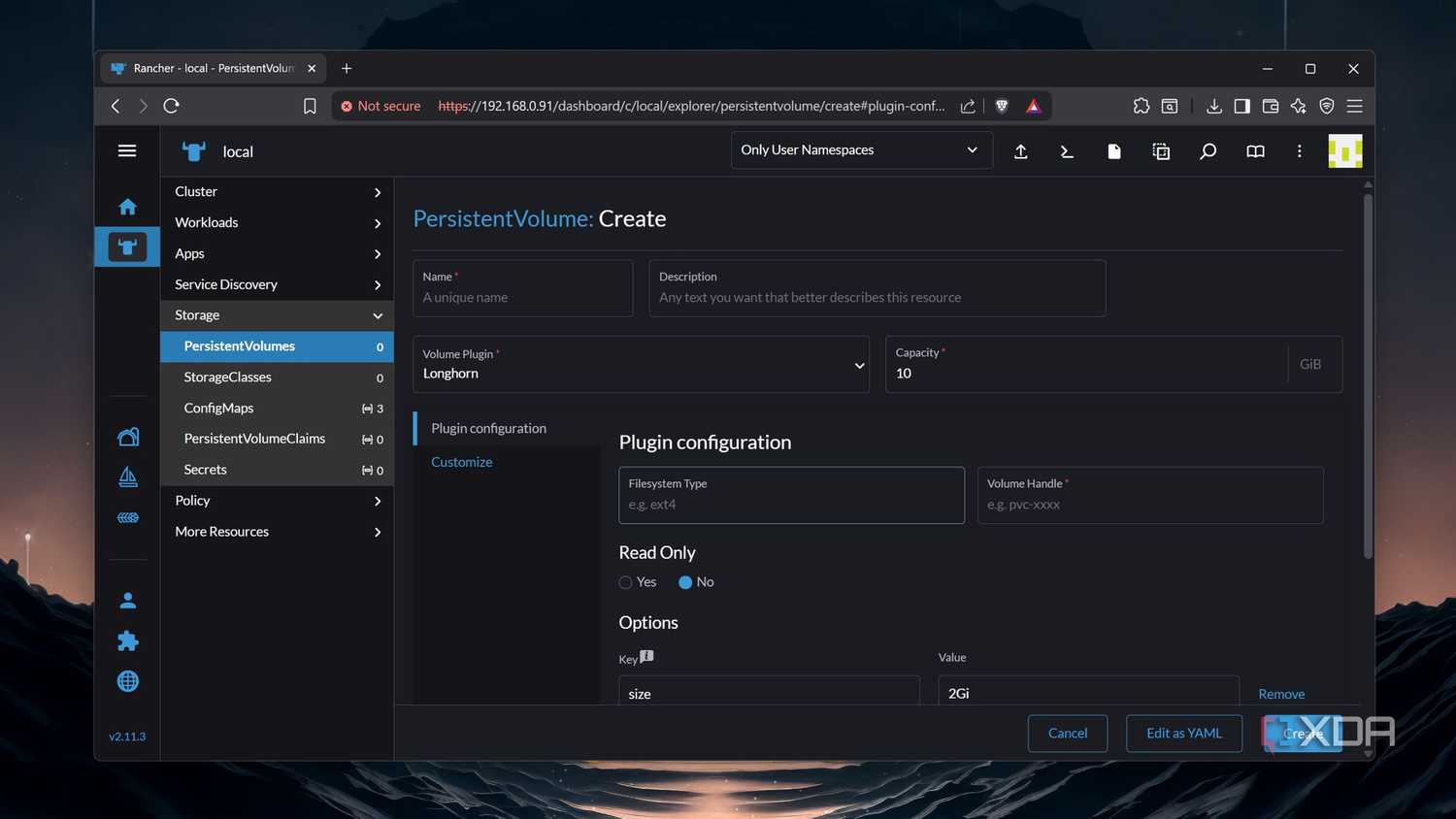
Task: Open PersistentVolumeClaims in the sidebar
Action: [x=277, y=439]
